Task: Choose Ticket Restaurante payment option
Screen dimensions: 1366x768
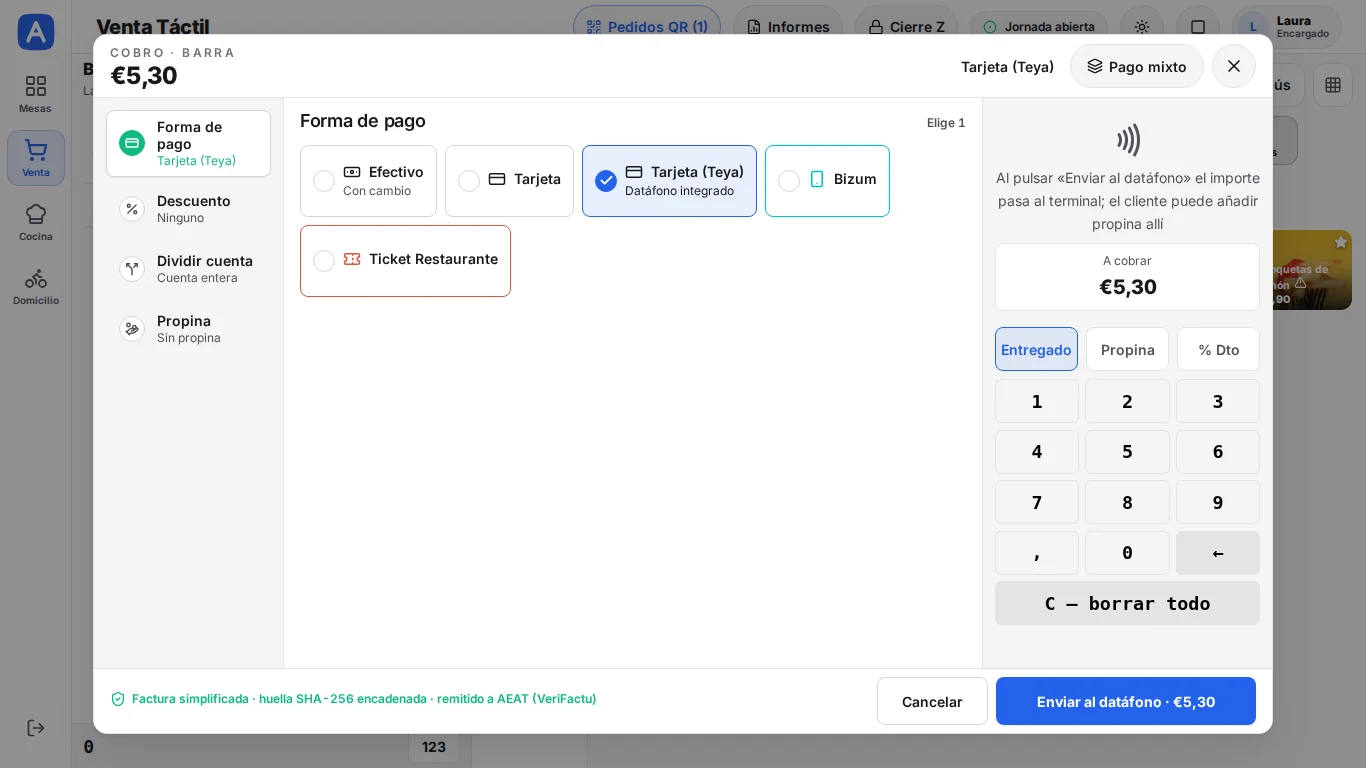Action: 405,261
